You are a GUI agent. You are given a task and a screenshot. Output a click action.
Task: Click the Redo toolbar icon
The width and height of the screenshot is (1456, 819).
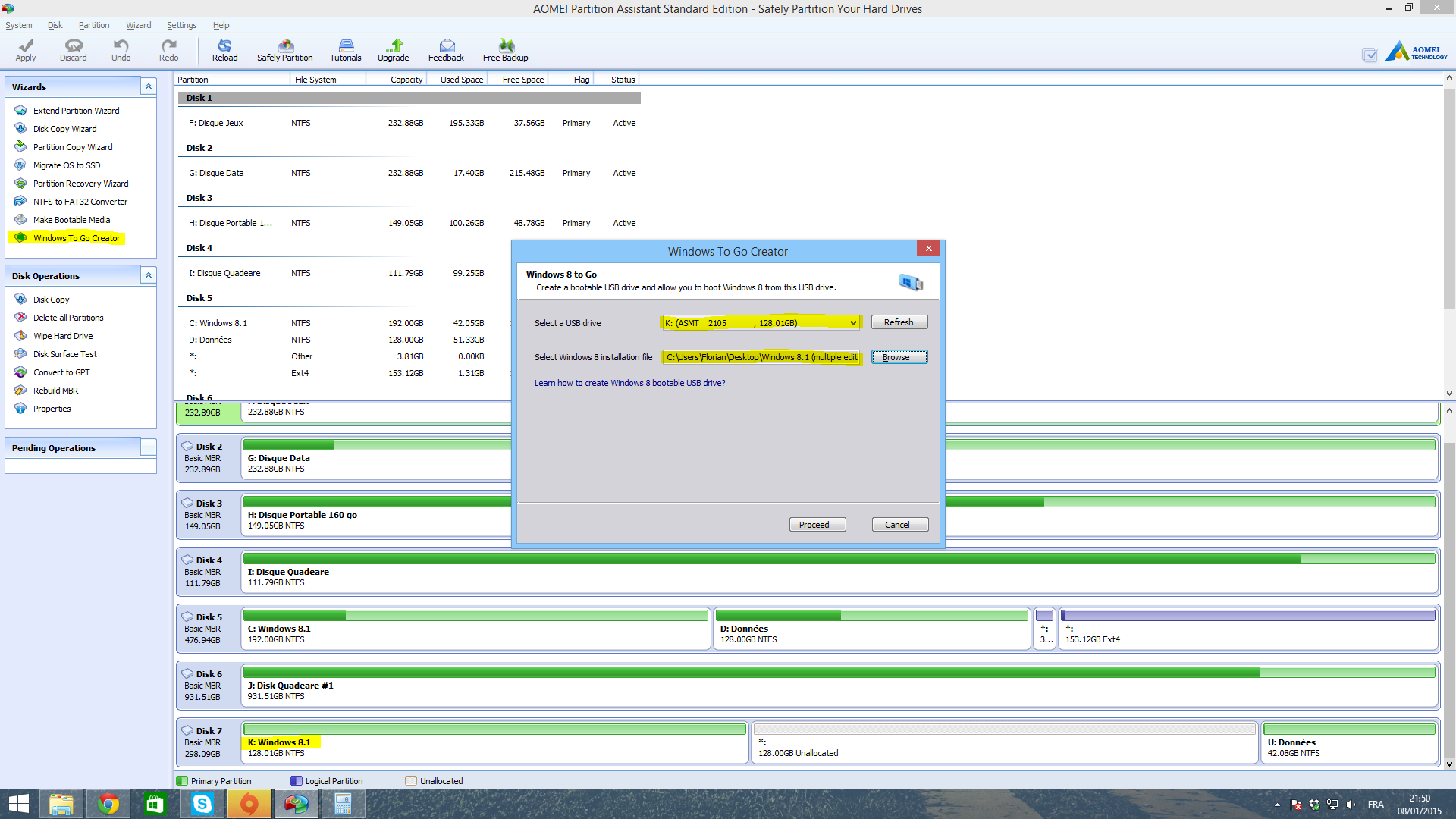(169, 50)
